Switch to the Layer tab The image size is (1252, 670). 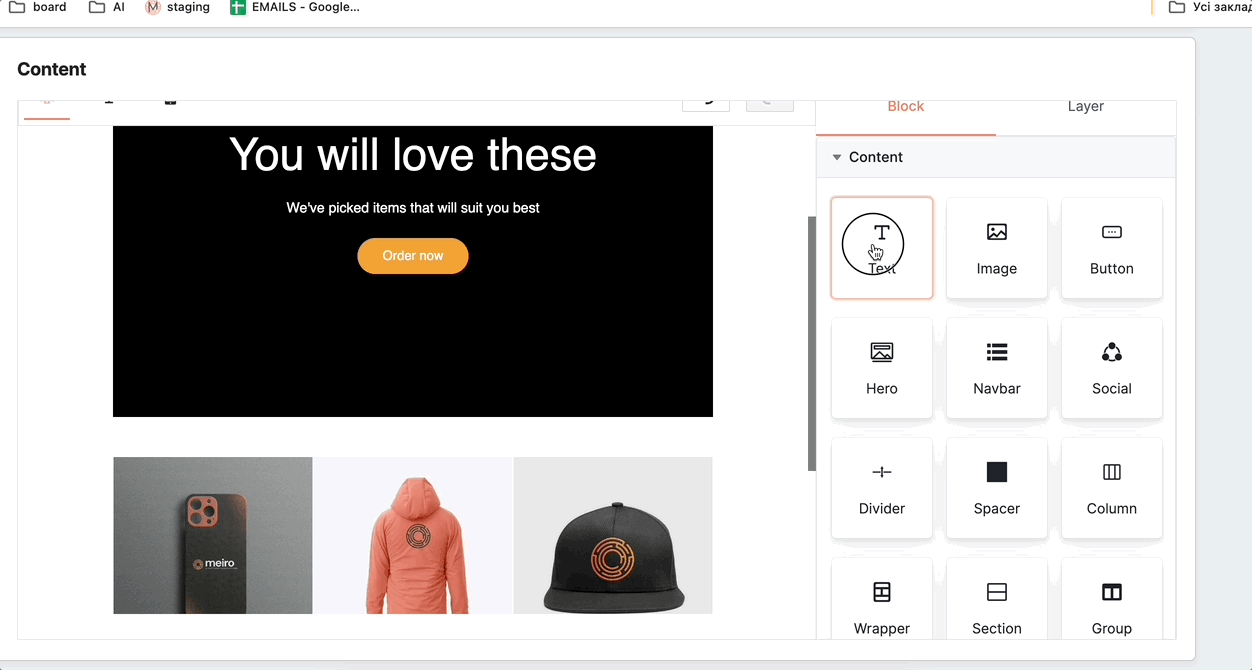tap(1085, 106)
